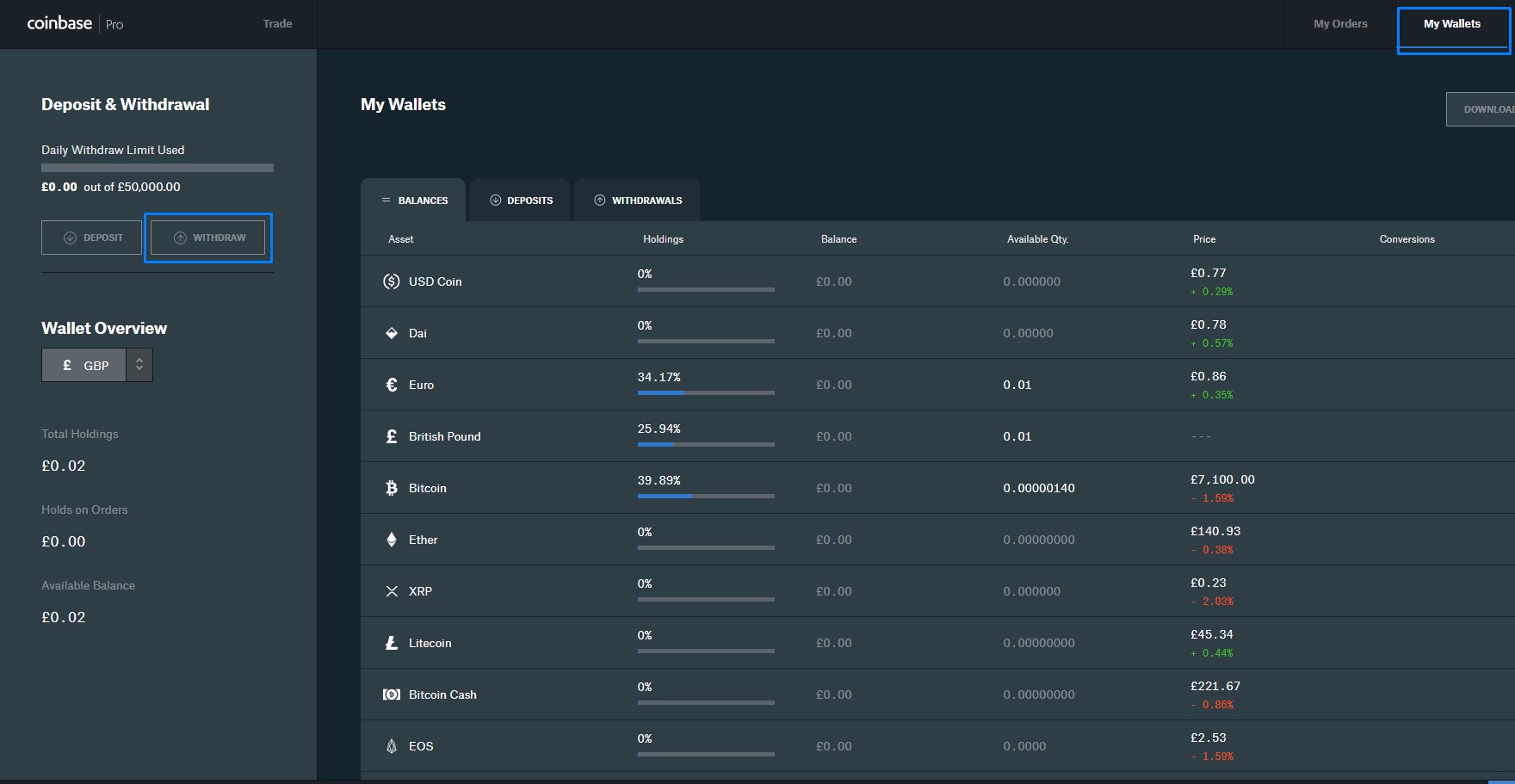Click the Bitcoin logo icon
This screenshot has height=784, width=1515.
[392, 488]
